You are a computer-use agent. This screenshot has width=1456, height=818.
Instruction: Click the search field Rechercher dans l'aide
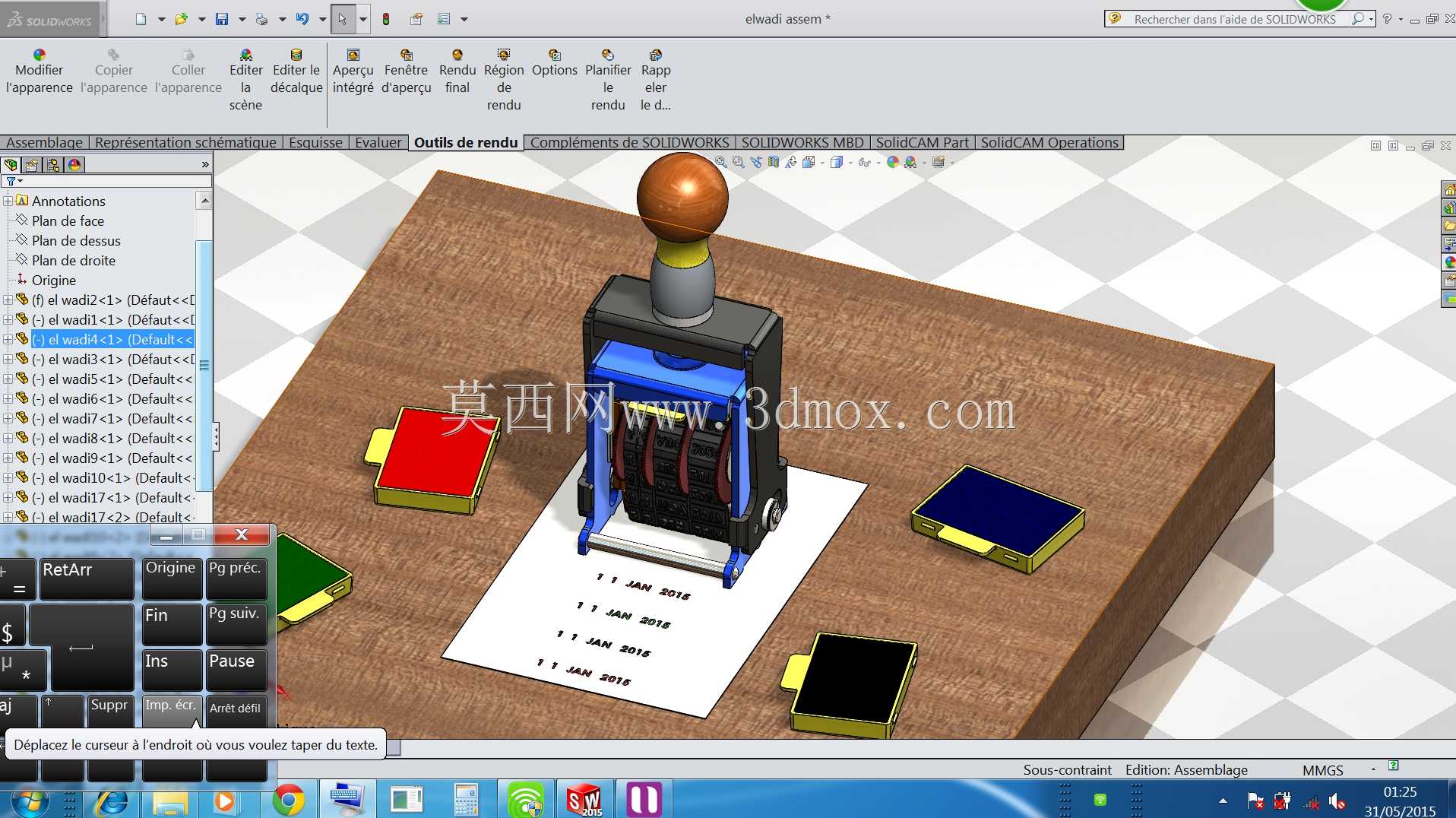[1235, 19]
